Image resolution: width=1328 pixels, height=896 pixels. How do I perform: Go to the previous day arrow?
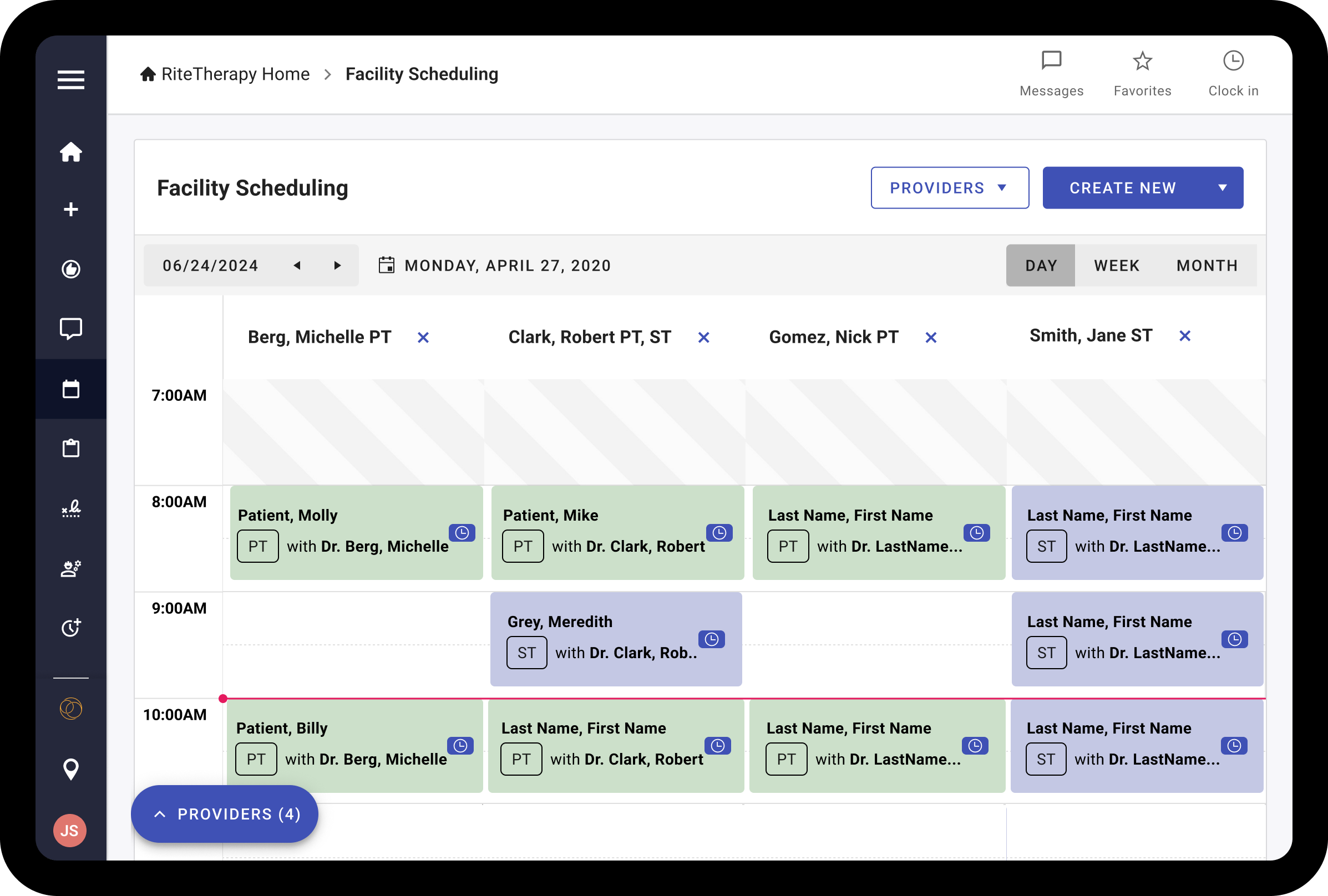click(x=297, y=266)
